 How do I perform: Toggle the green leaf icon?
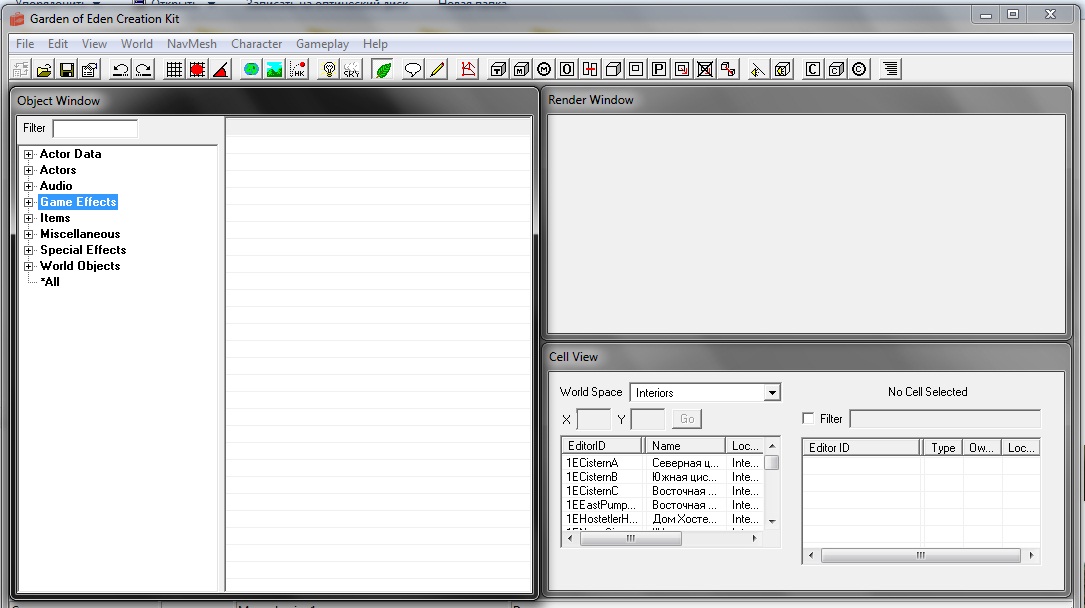(383, 69)
